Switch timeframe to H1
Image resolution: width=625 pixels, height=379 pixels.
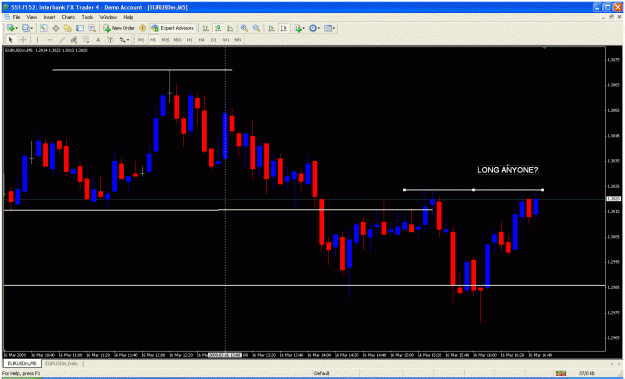click(x=190, y=40)
